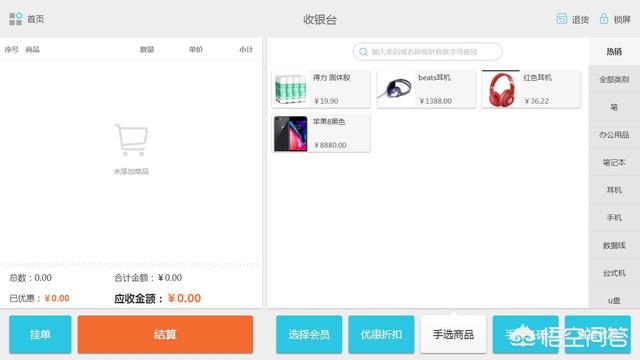Click the 退货 return icon
The width and height of the screenshot is (640, 360).
[x=562, y=18]
